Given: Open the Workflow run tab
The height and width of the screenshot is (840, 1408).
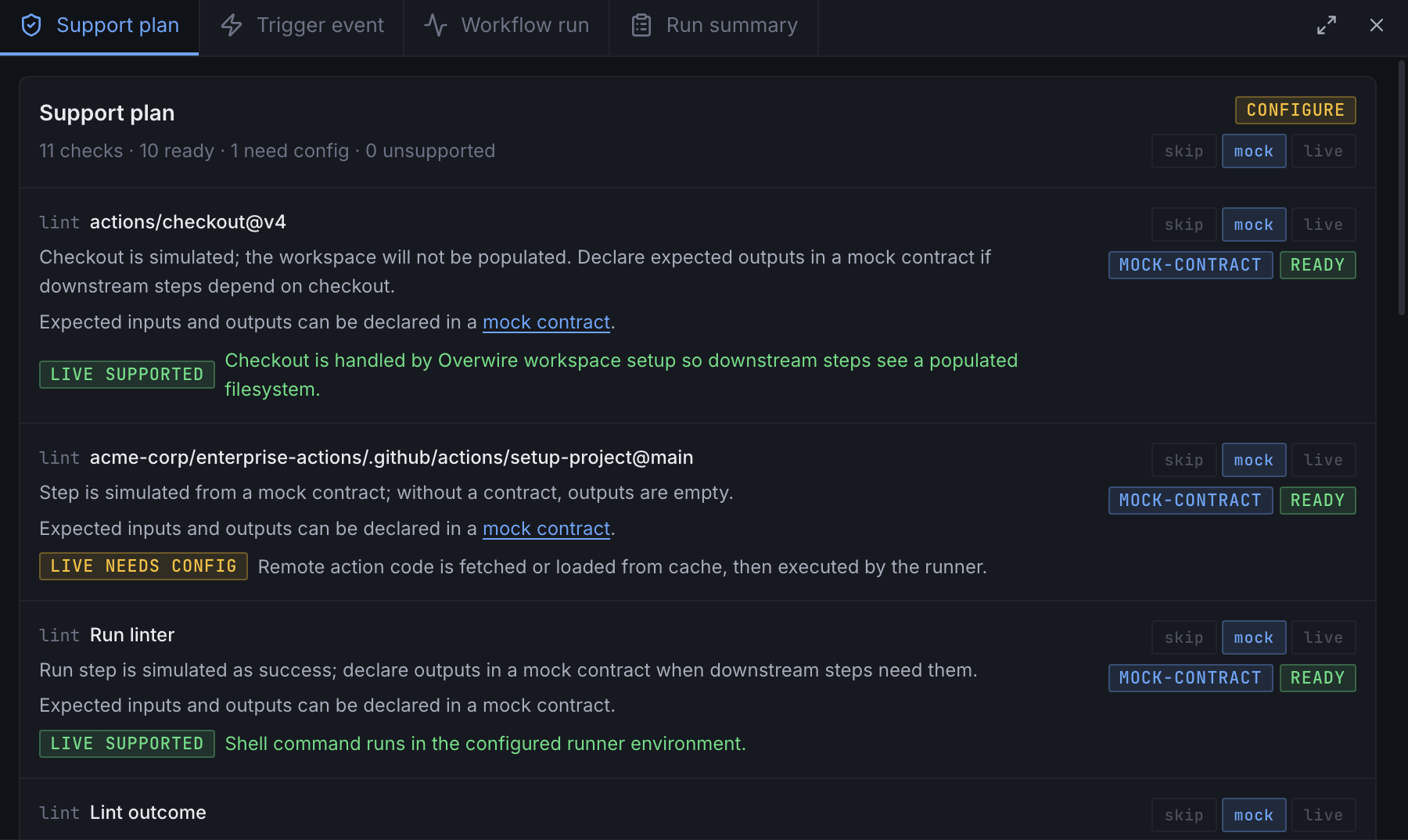Looking at the screenshot, I should 507,26.
